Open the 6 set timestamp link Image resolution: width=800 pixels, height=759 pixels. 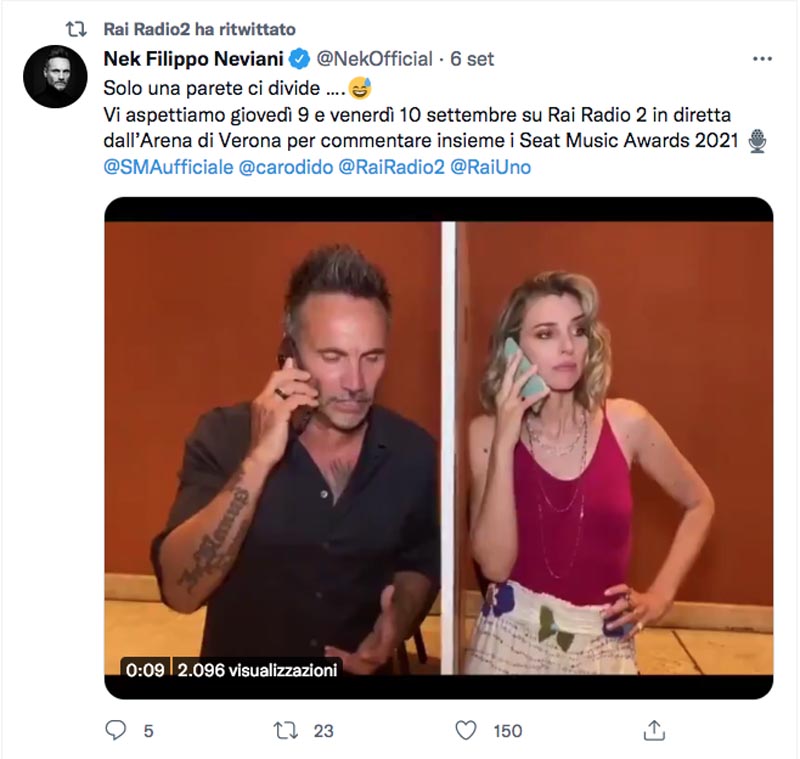tap(472, 59)
